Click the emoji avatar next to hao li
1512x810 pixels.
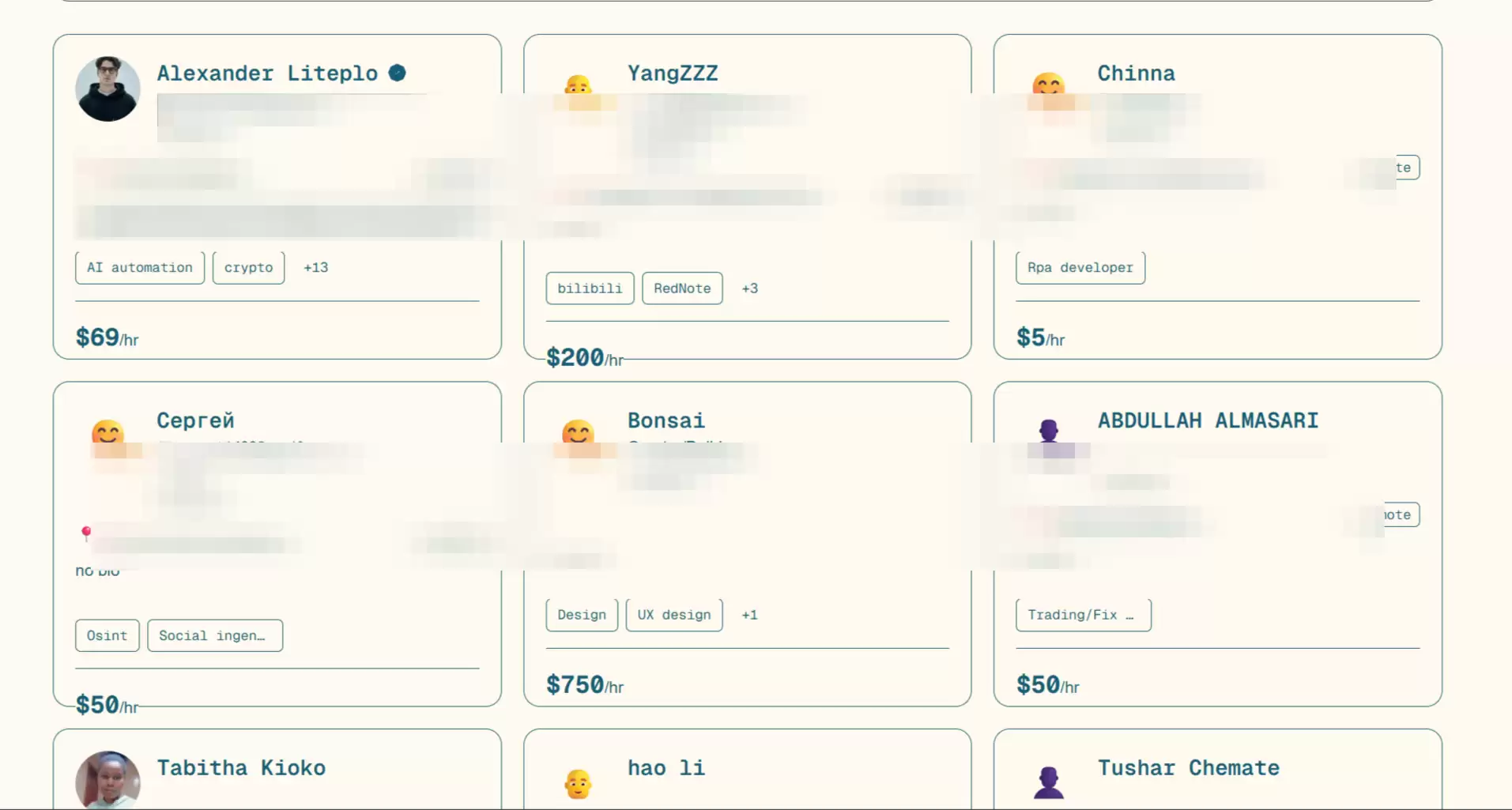pyautogui.click(x=578, y=783)
